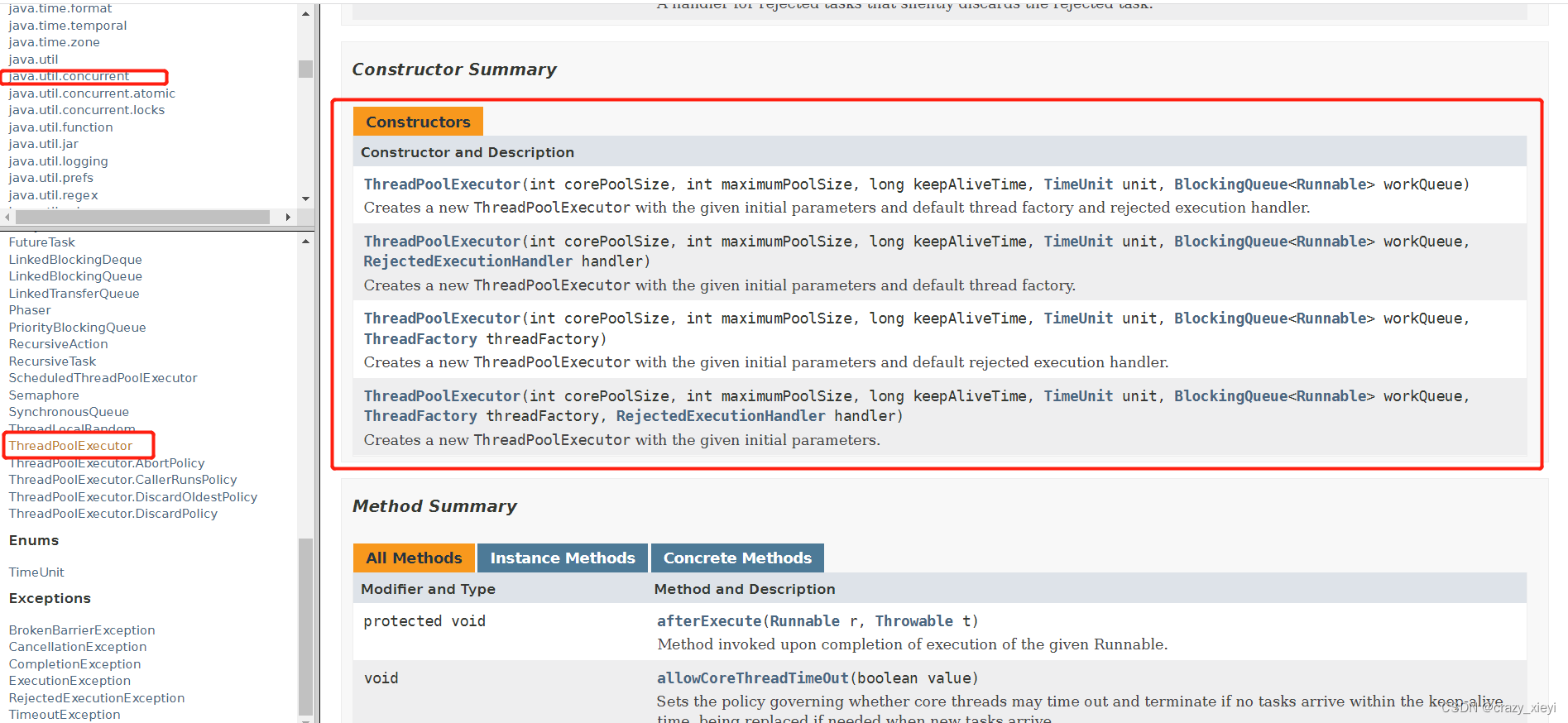Click the package list horizontal scroll-left arrow
Image resolution: width=1568 pixels, height=723 pixels.
click(7, 217)
